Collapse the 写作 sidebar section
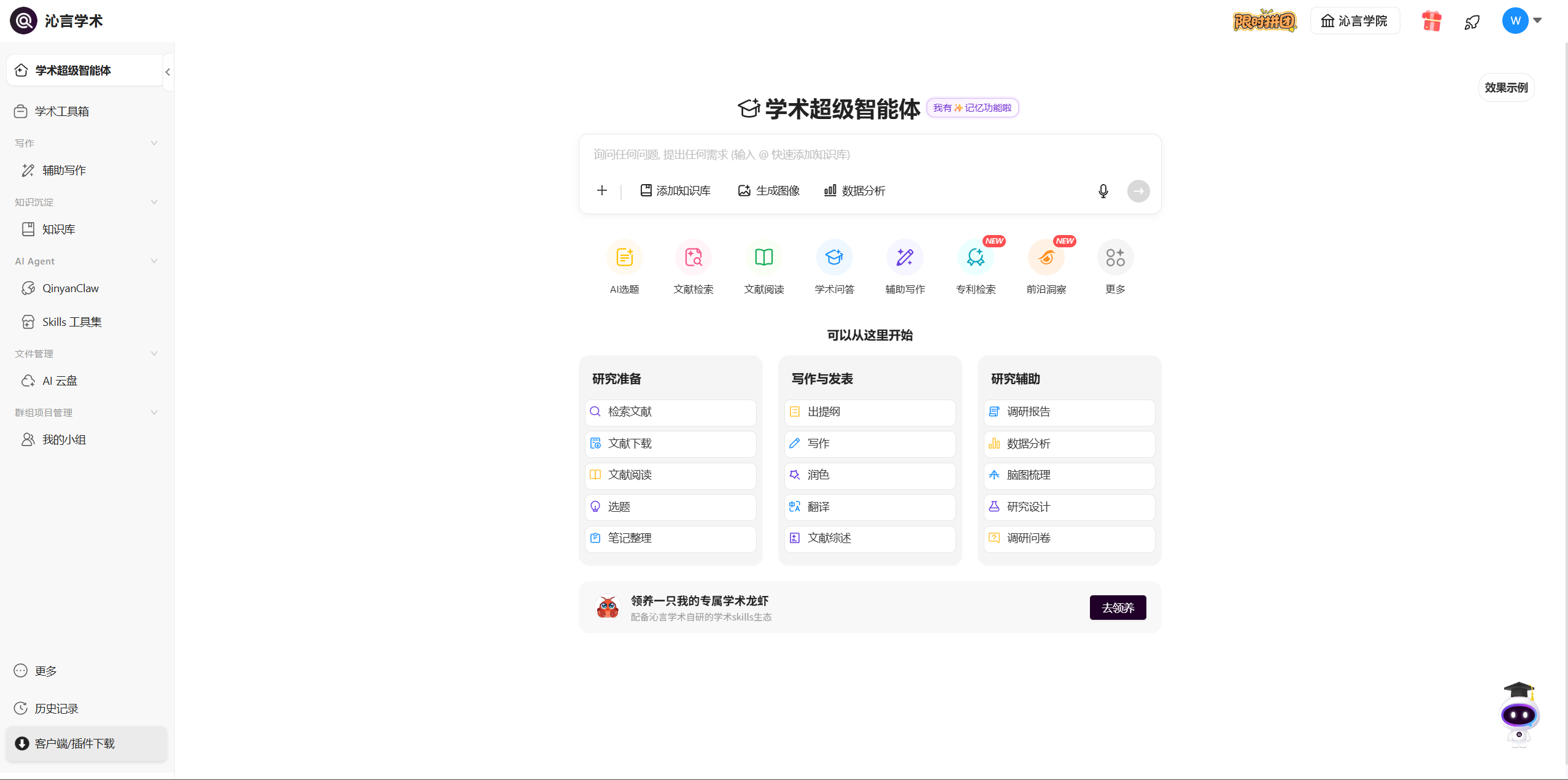The height and width of the screenshot is (780, 1568). pos(154,143)
